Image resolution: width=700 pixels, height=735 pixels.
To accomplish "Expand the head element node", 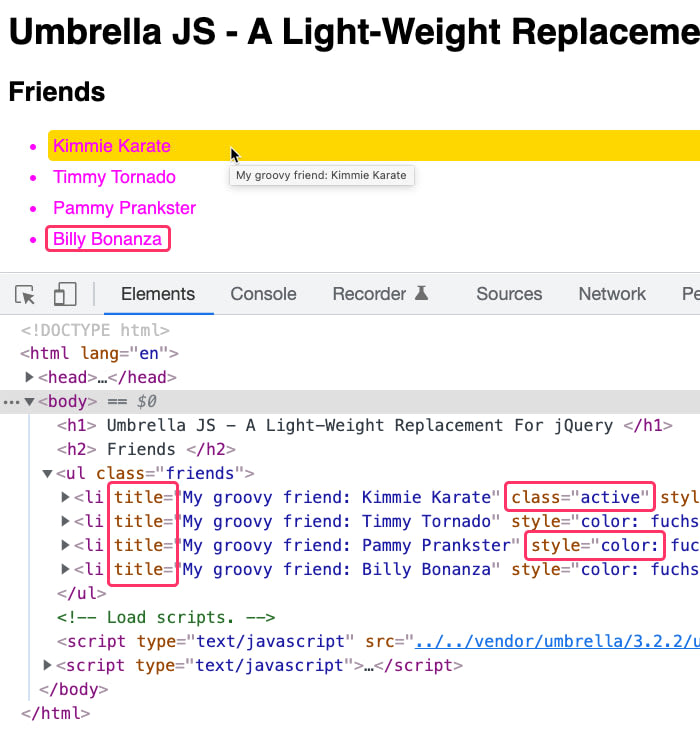I will [29, 377].
